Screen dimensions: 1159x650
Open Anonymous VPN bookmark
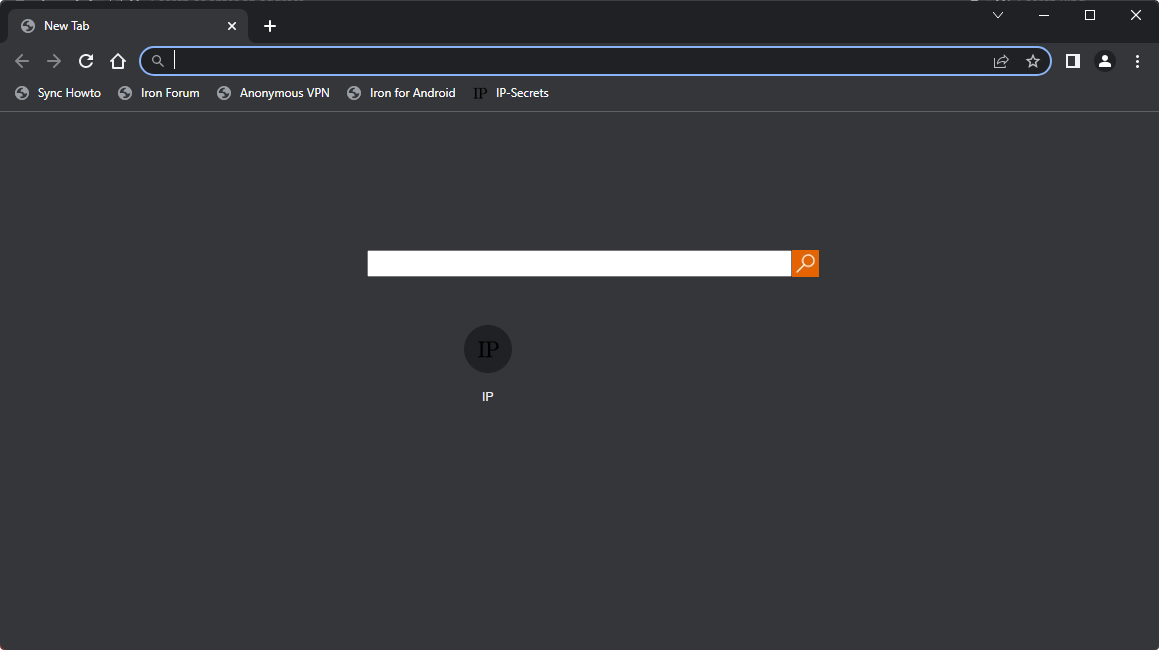[274, 93]
